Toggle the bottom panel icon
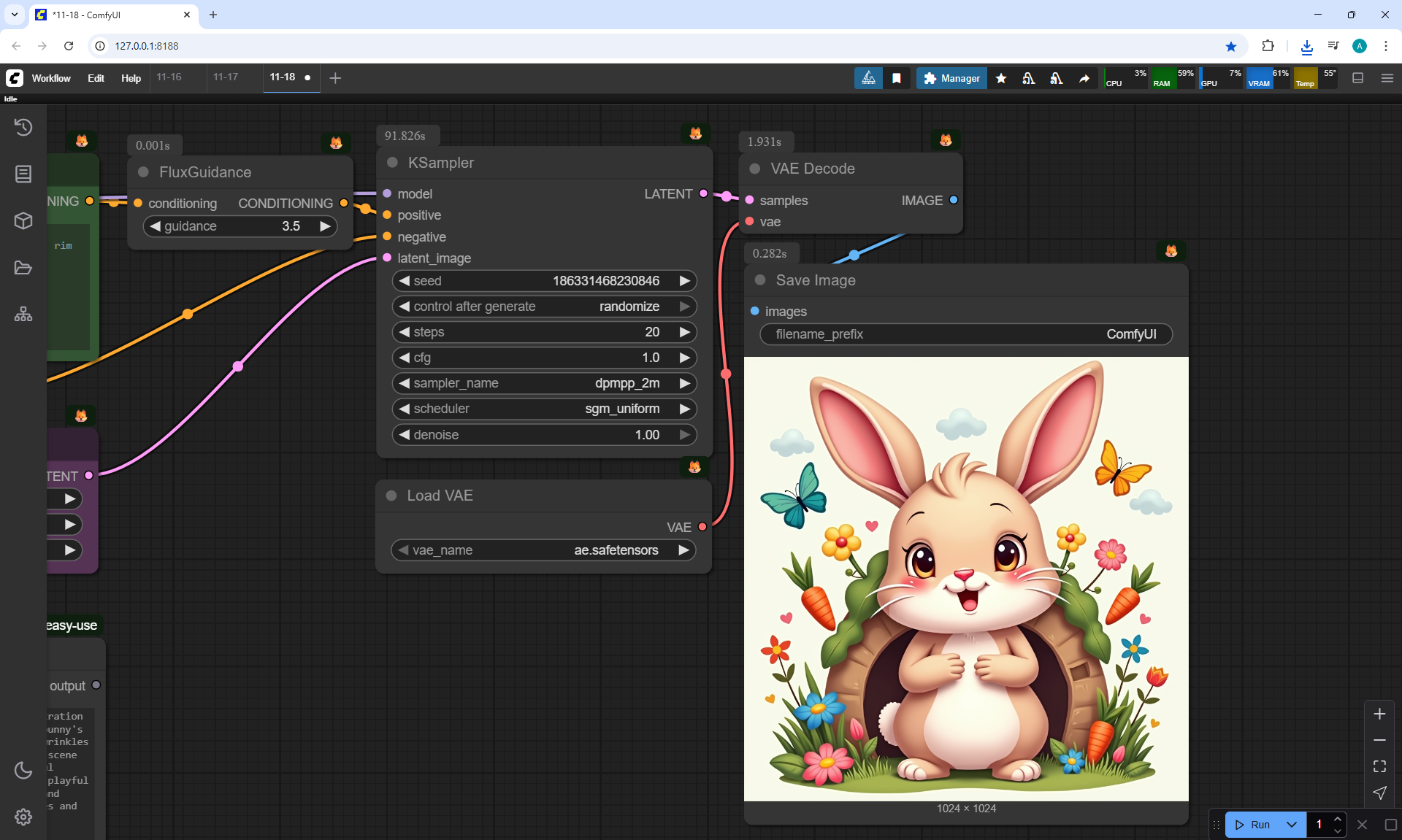The image size is (1402, 840). click(x=1358, y=78)
